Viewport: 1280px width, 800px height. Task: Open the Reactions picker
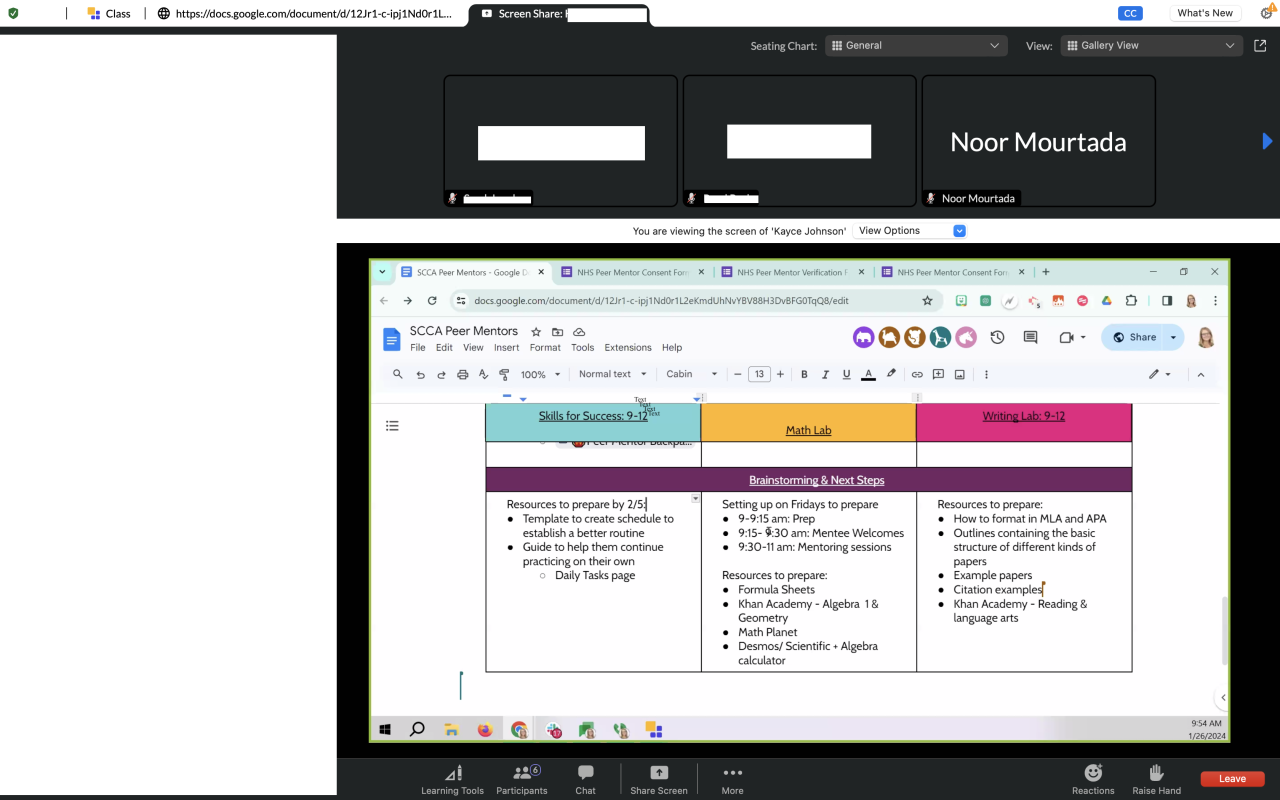(1093, 778)
